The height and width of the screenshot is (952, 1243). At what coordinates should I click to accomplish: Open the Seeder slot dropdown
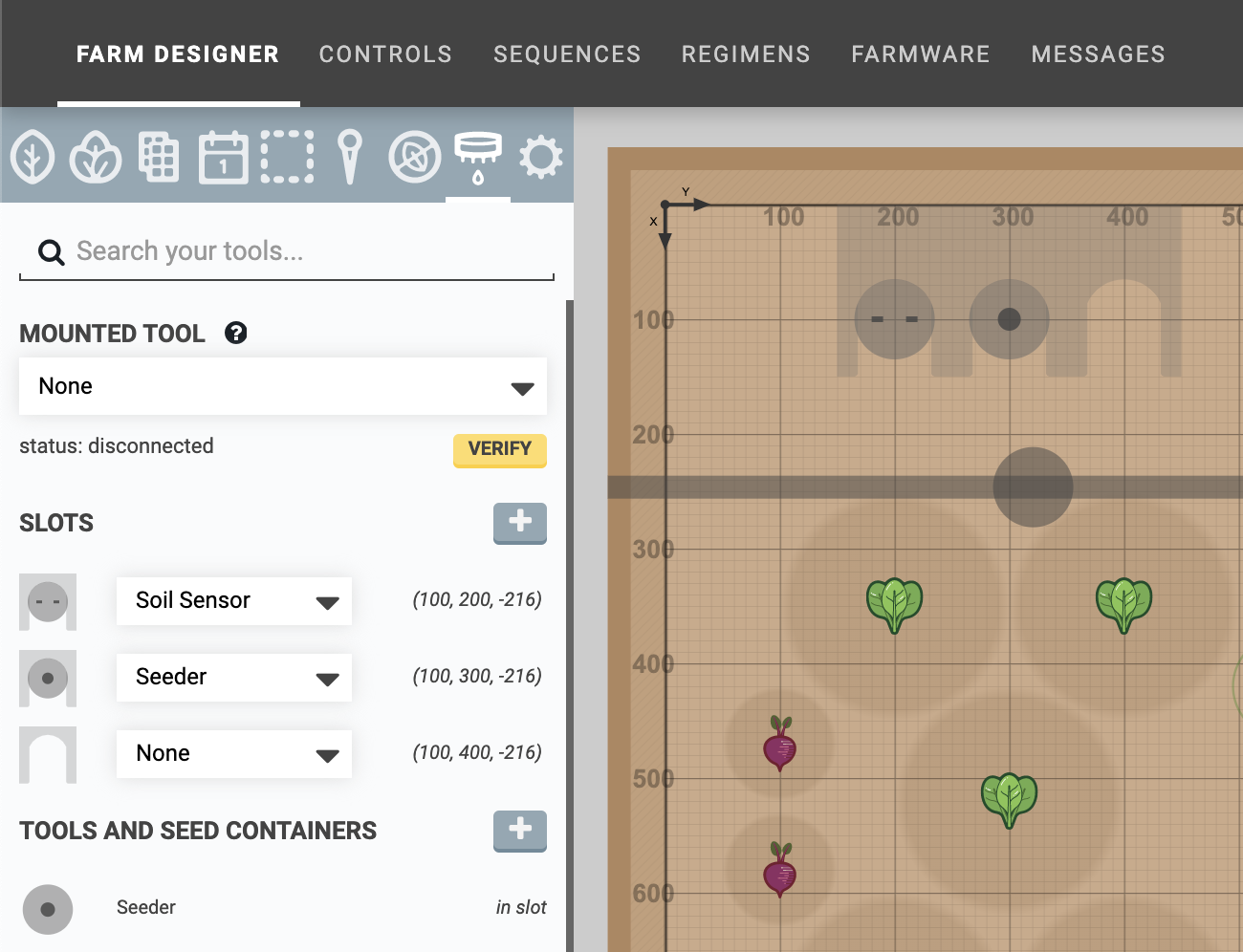click(x=234, y=677)
